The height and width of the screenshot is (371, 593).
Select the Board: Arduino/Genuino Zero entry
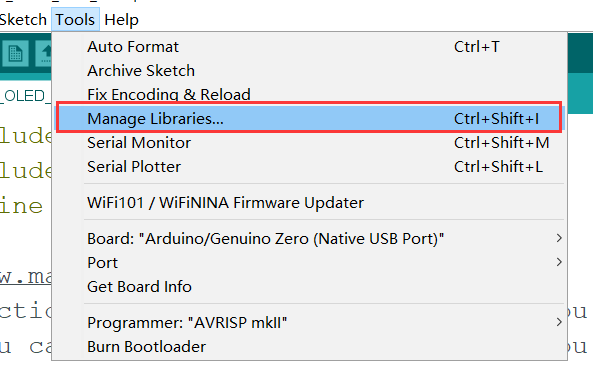click(x=309, y=239)
